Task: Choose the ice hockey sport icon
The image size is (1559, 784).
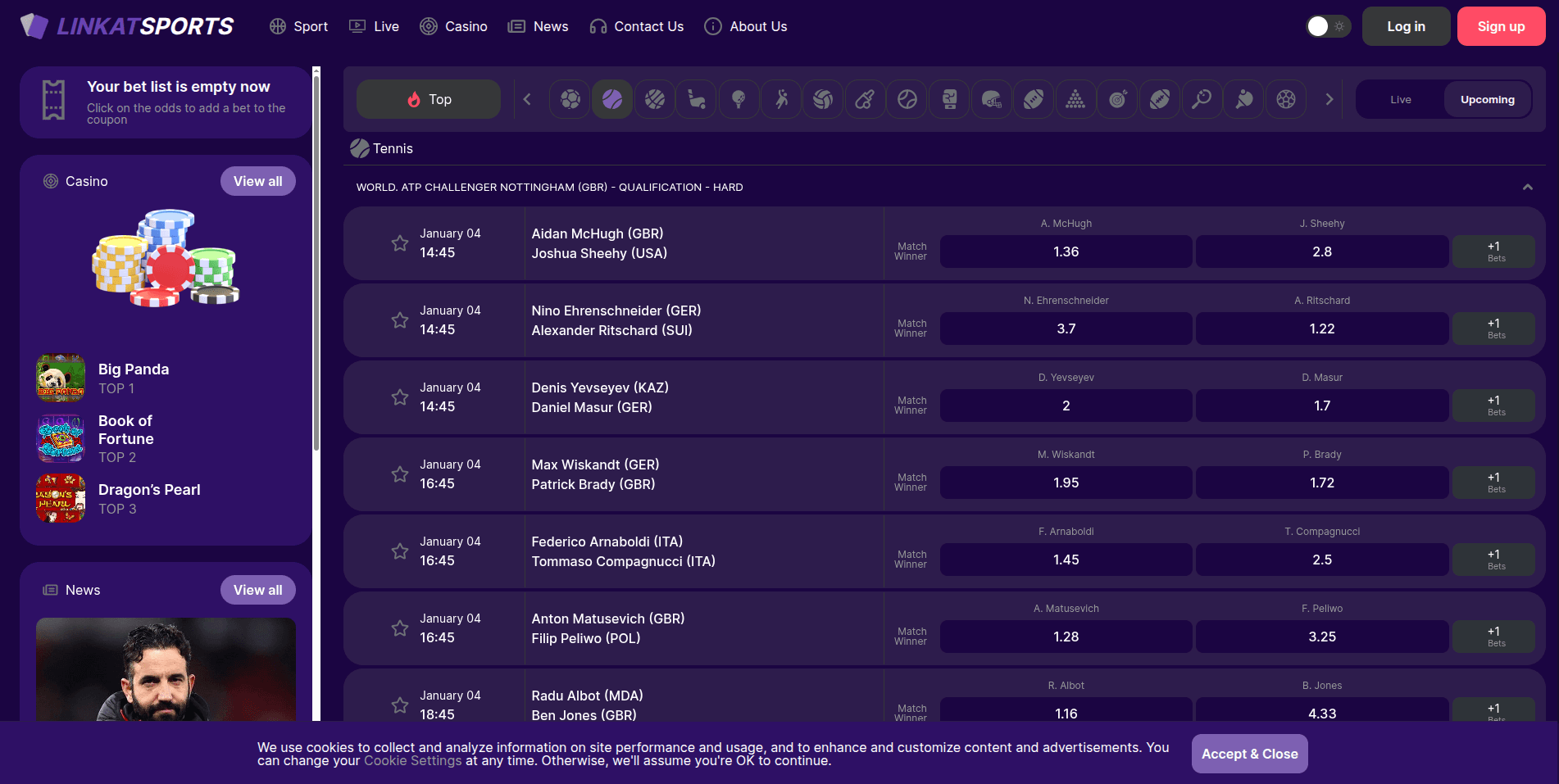Action: (x=697, y=99)
